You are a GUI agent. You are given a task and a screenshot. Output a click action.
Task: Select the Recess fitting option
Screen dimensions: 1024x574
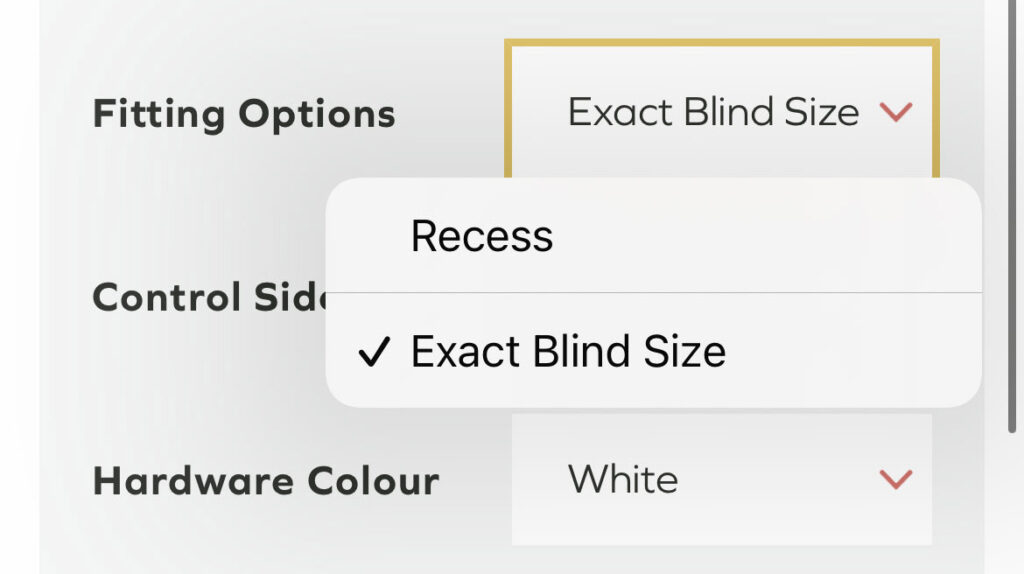[482, 237]
